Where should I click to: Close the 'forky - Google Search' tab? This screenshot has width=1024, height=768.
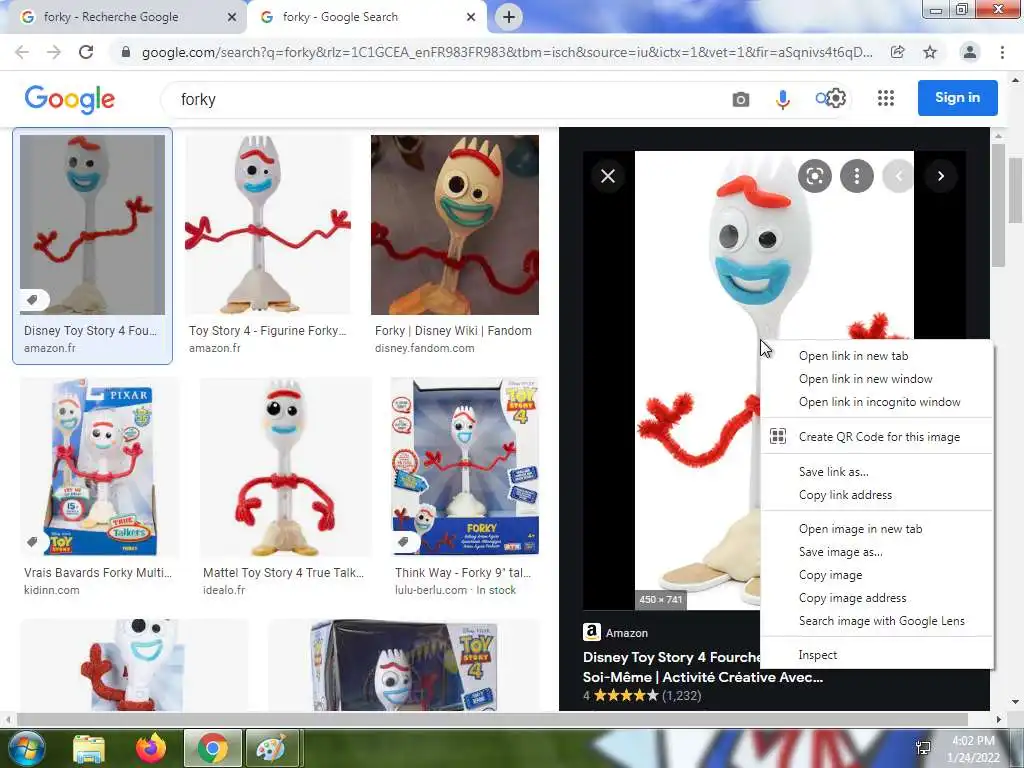click(x=471, y=17)
